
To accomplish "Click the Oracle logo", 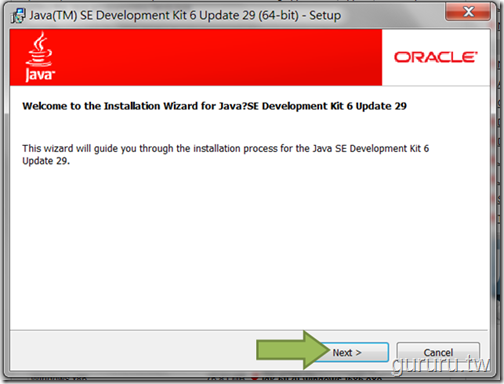I will click(436, 57).
